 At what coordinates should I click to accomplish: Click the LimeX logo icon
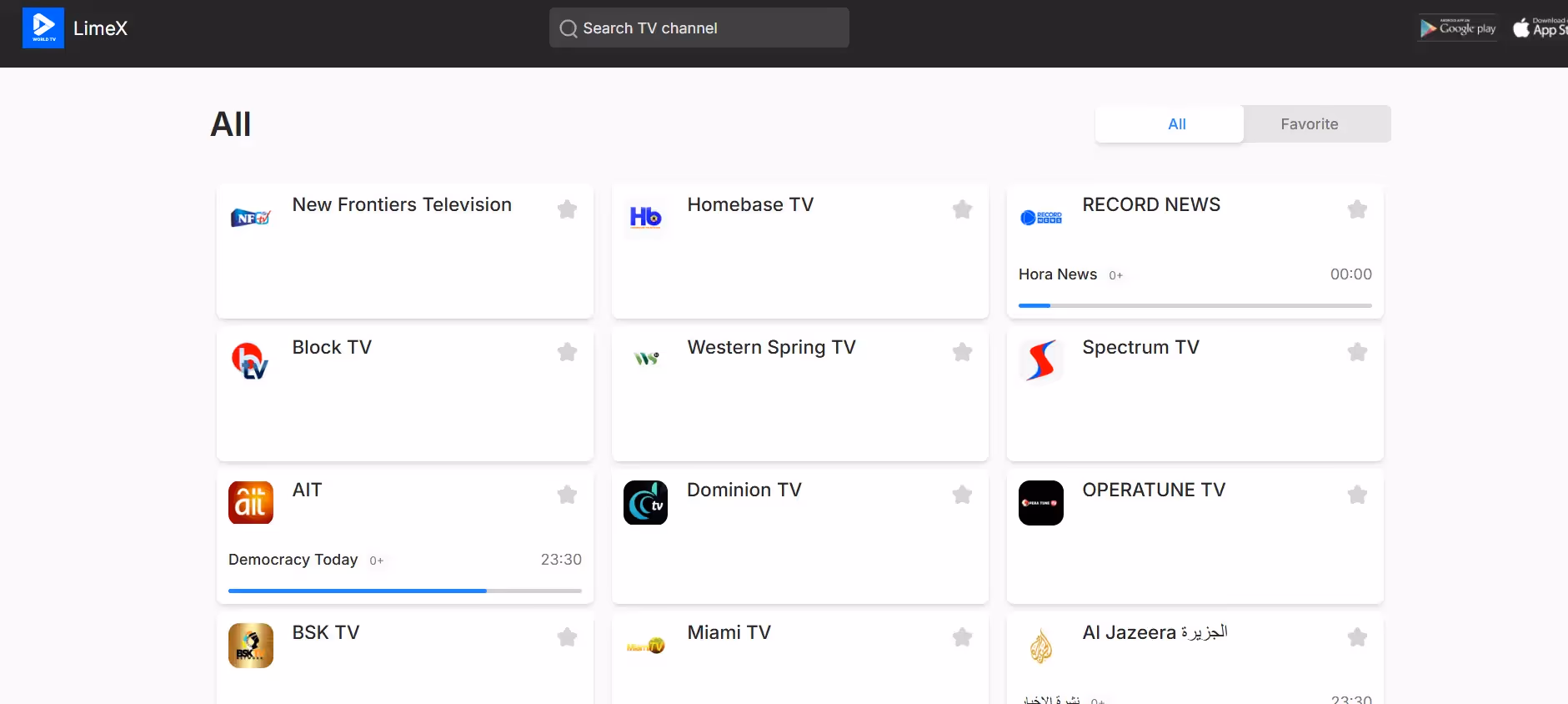43,28
